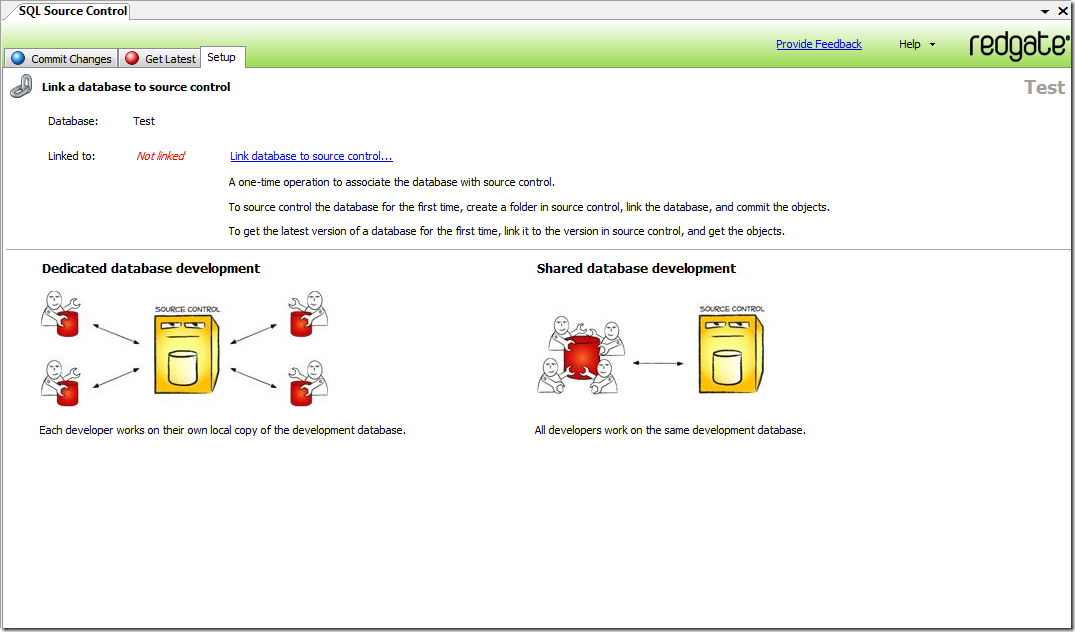Click the red Get Latest orb icon
The width and height of the screenshot is (1075, 632).
point(132,58)
